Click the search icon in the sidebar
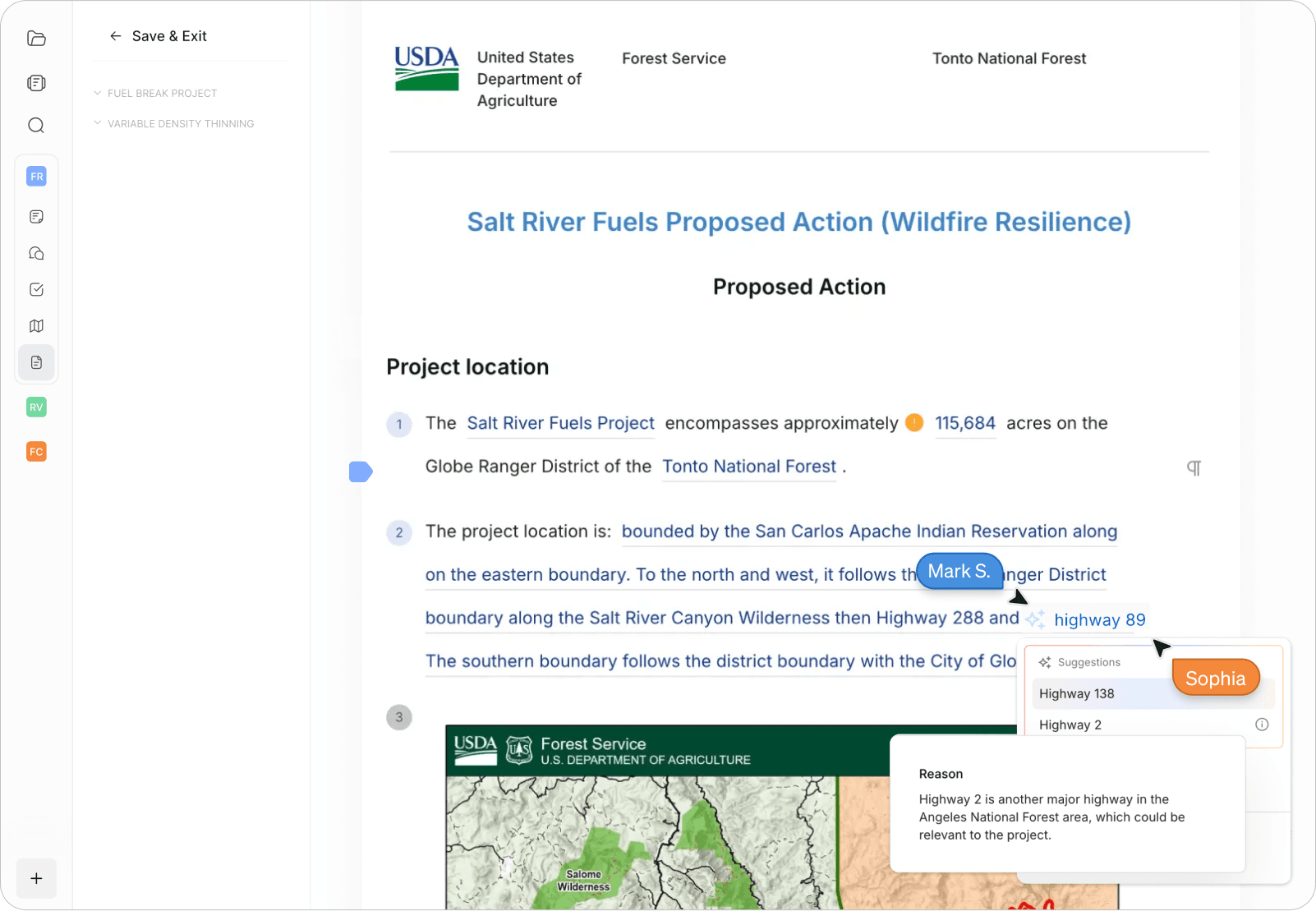The width and height of the screenshot is (1316, 911). (x=36, y=125)
